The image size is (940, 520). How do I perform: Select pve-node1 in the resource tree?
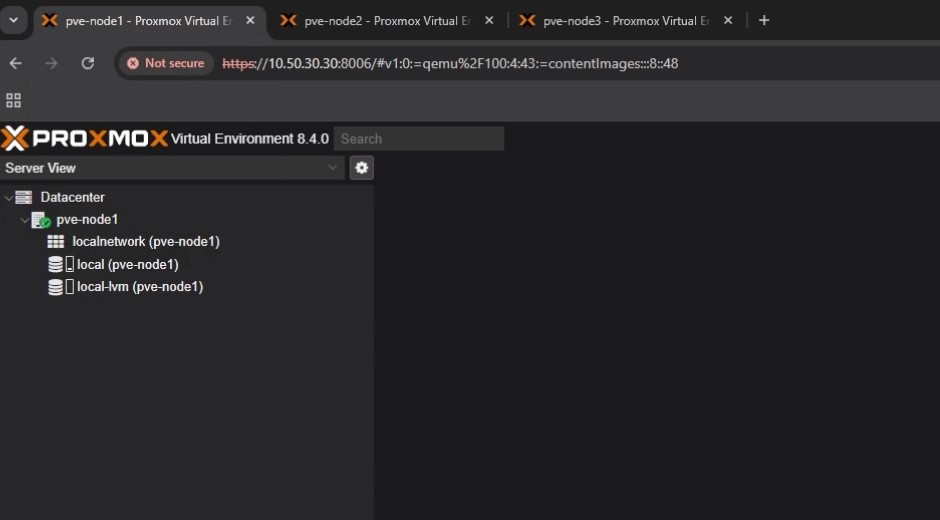coord(87,220)
